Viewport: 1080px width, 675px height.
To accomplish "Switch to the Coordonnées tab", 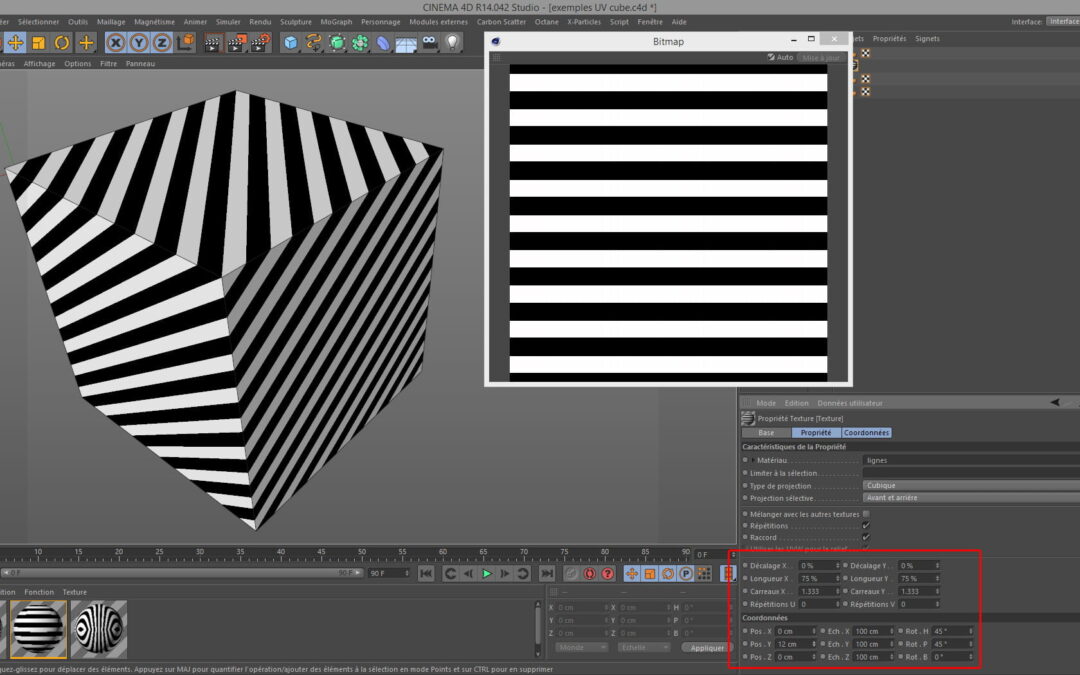I will (866, 433).
